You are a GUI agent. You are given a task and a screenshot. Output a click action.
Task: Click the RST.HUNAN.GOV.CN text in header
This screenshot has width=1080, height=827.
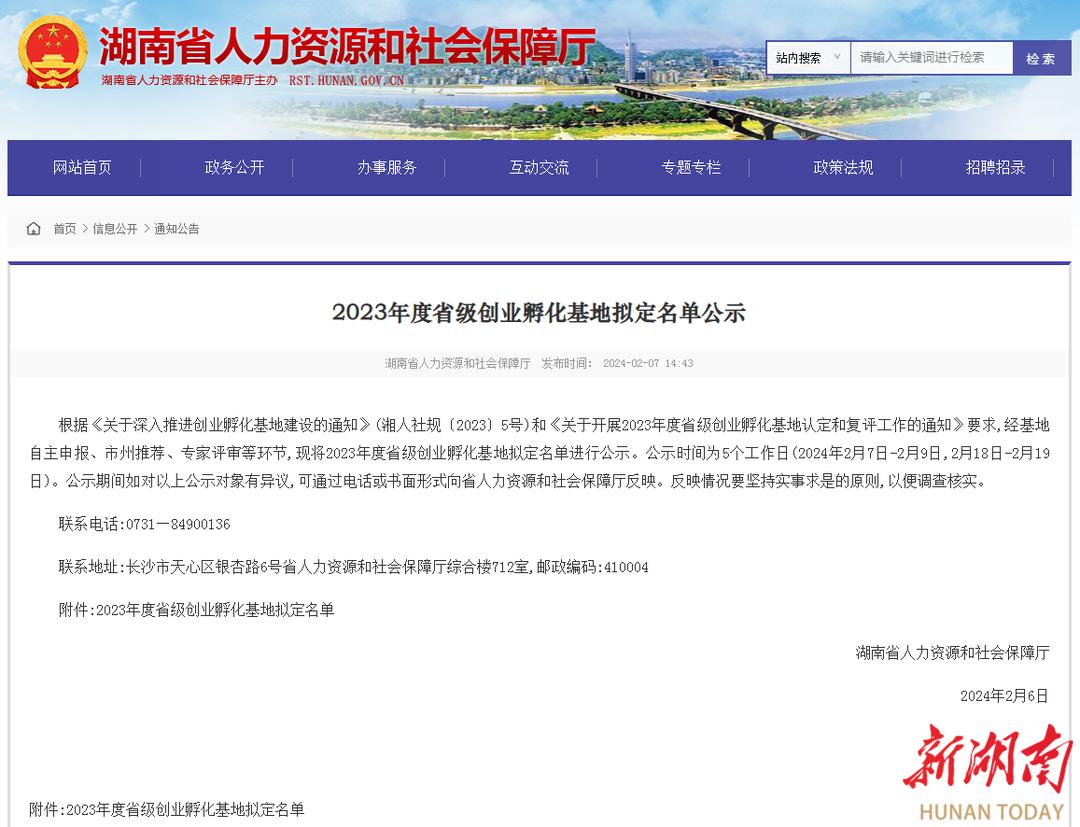(346, 80)
